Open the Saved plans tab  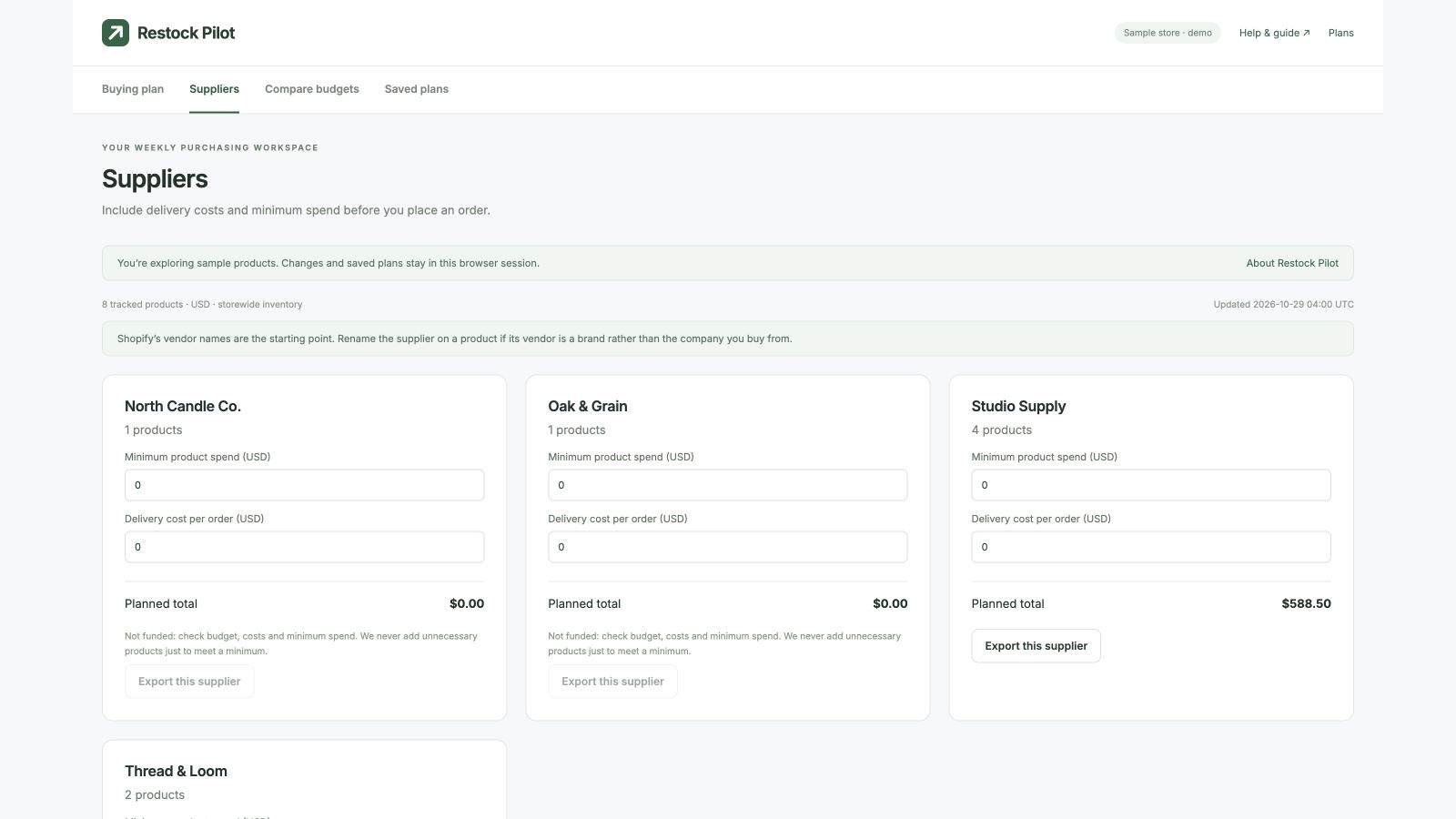click(x=417, y=89)
